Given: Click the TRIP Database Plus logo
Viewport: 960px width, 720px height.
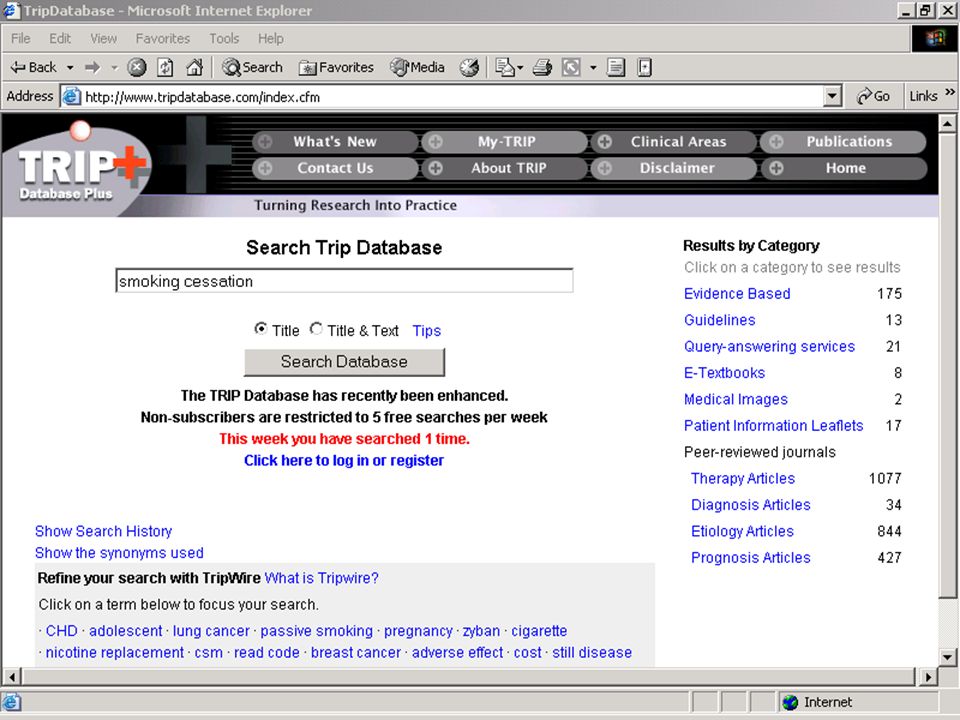Looking at the screenshot, I should [x=78, y=168].
